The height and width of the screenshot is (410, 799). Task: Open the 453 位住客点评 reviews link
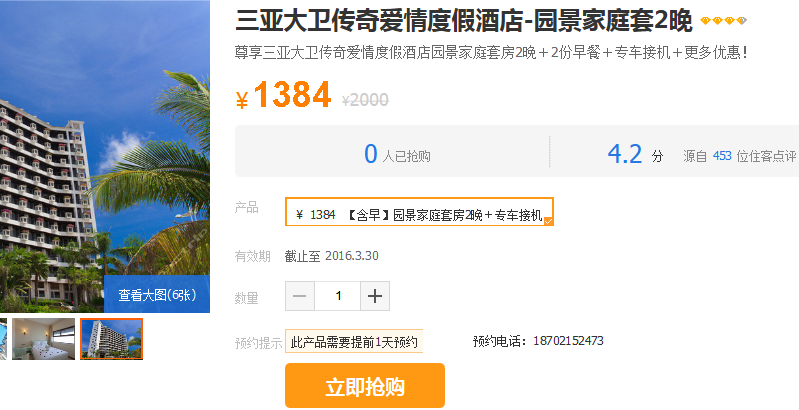[x=754, y=156]
